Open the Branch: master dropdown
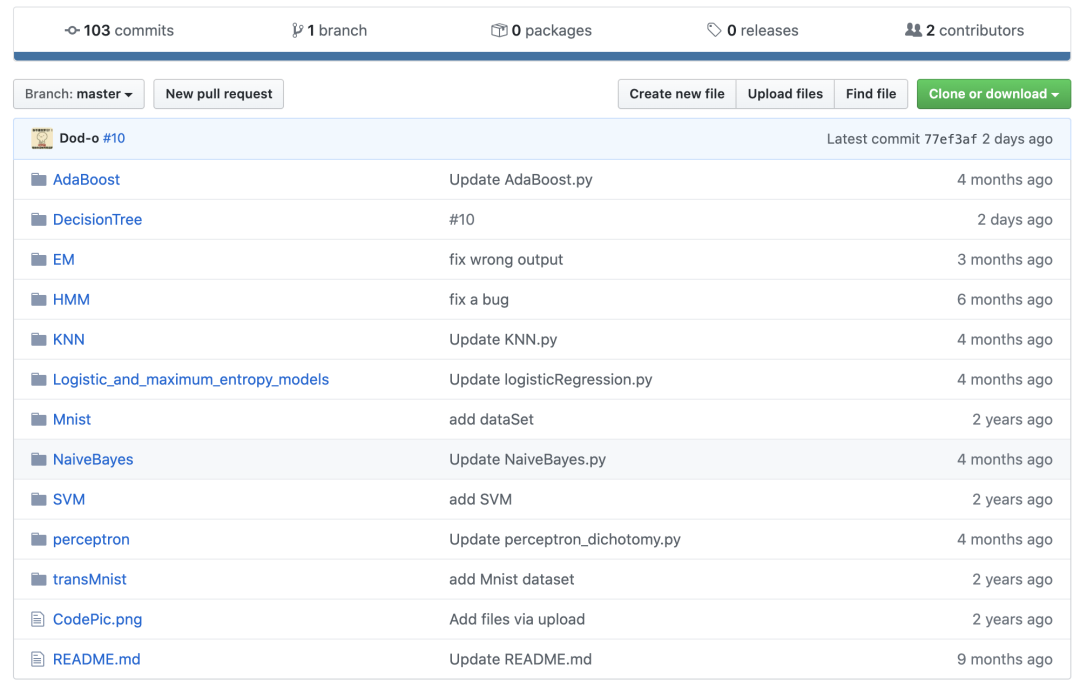The width and height of the screenshot is (1080, 685). click(79, 94)
